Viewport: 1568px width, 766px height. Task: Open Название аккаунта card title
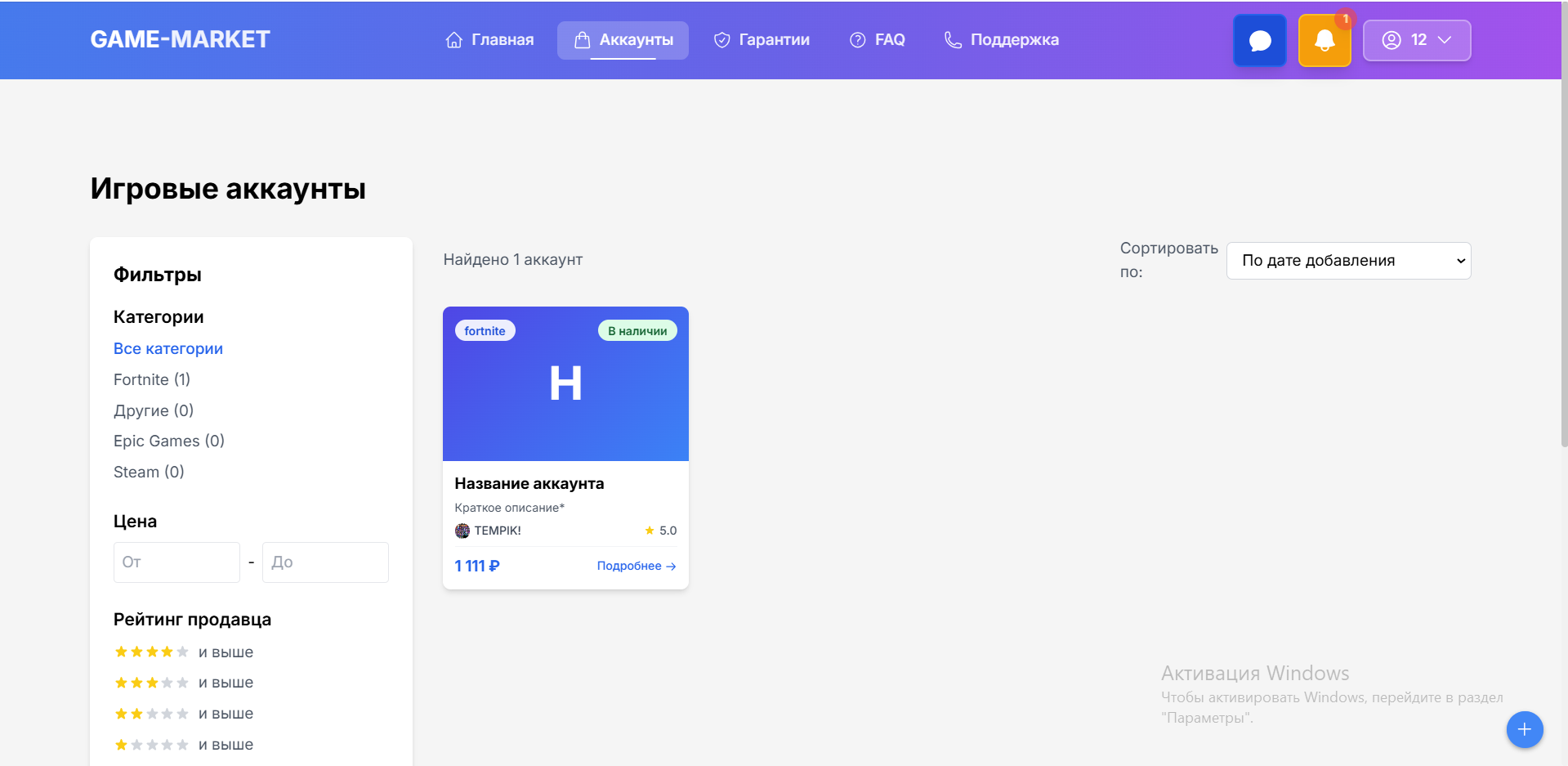point(529,483)
